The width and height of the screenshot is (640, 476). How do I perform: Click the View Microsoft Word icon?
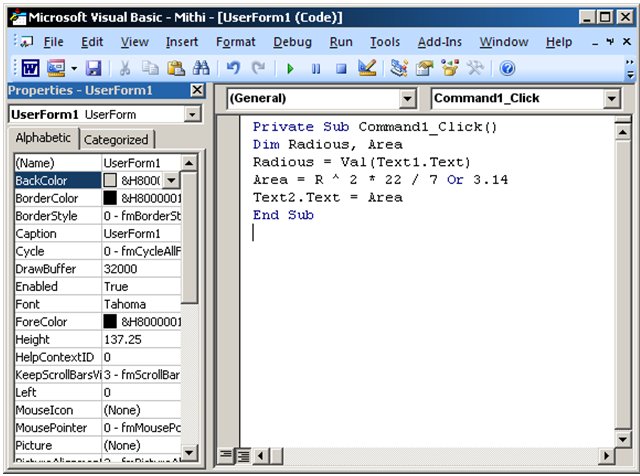(29, 69)
